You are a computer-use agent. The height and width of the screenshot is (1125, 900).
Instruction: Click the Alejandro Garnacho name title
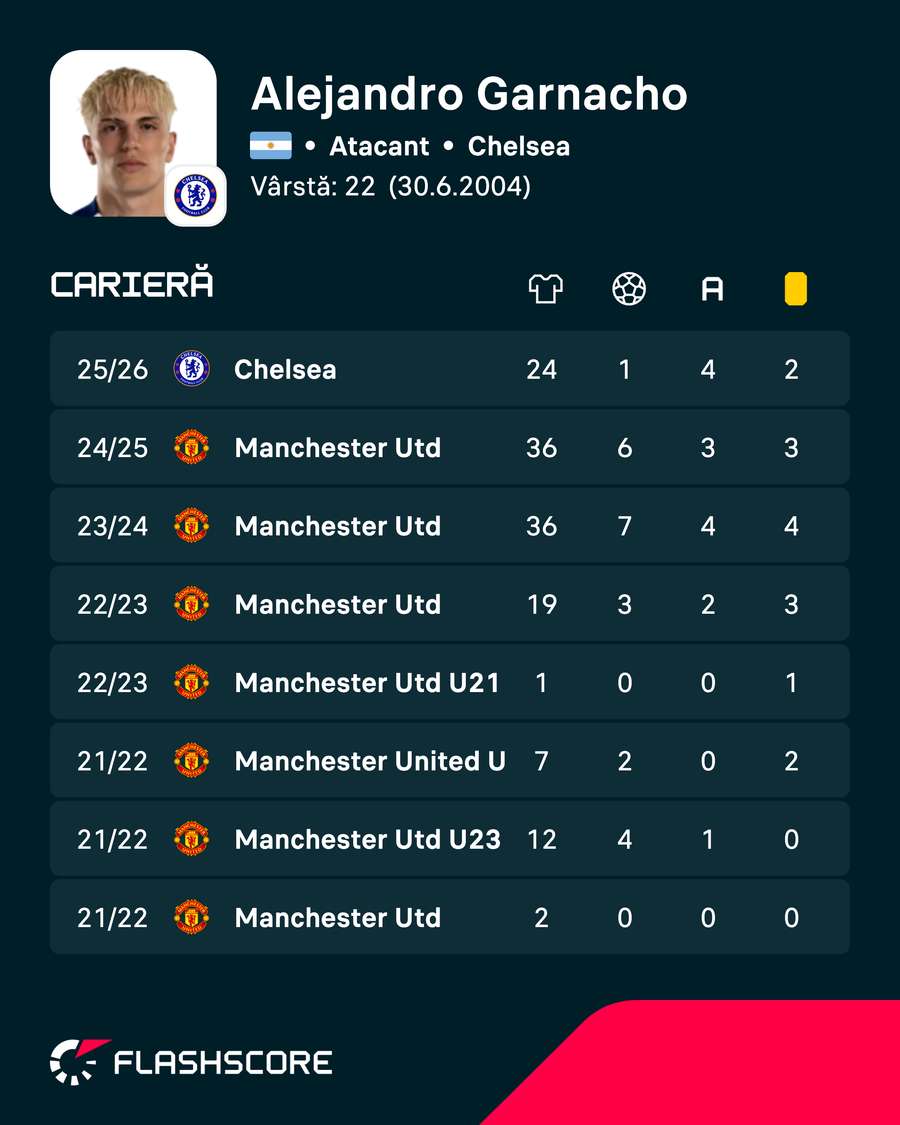[469, 94]
